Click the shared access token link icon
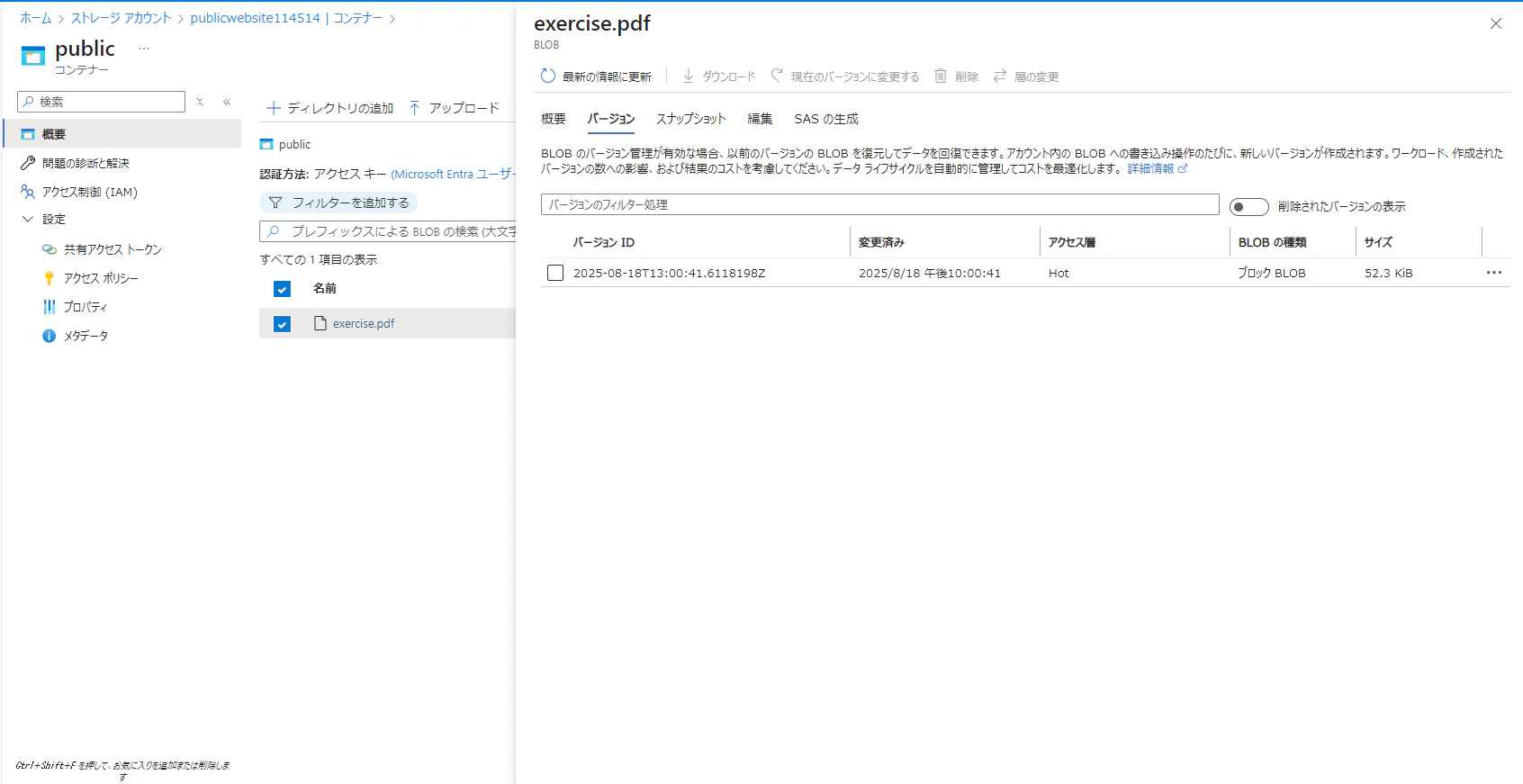1523x784 pixels. [x=50, y=249]
